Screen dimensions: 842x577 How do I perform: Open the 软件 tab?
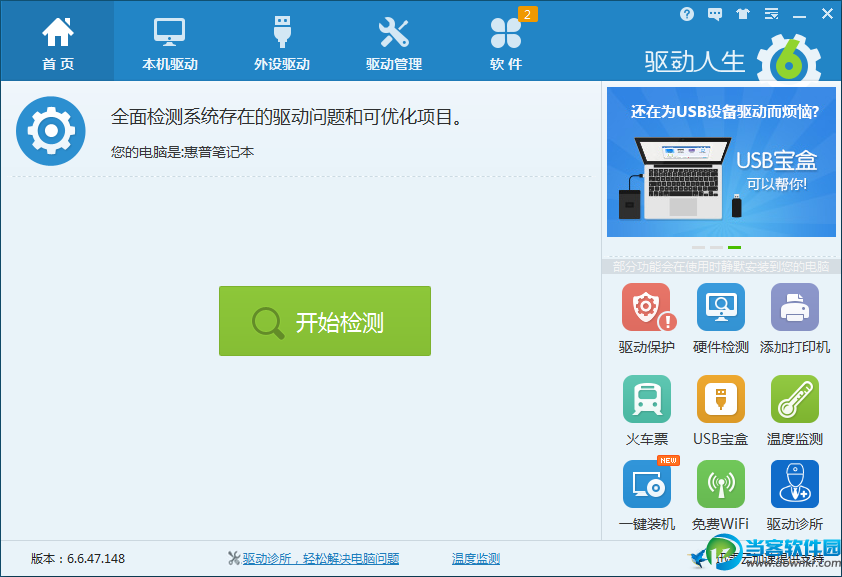coord(506,41)
